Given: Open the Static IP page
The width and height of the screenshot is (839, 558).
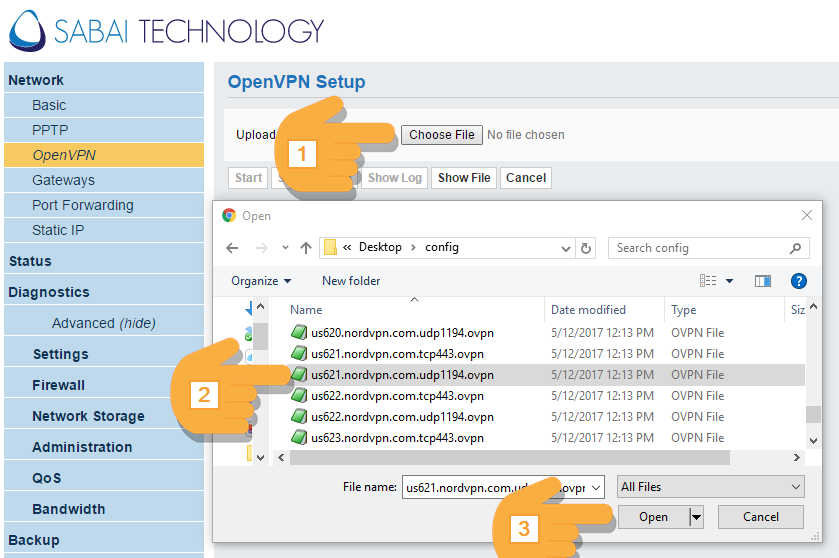Looking at the screenshot, I should pyautogui.click(x=104, y=230).
